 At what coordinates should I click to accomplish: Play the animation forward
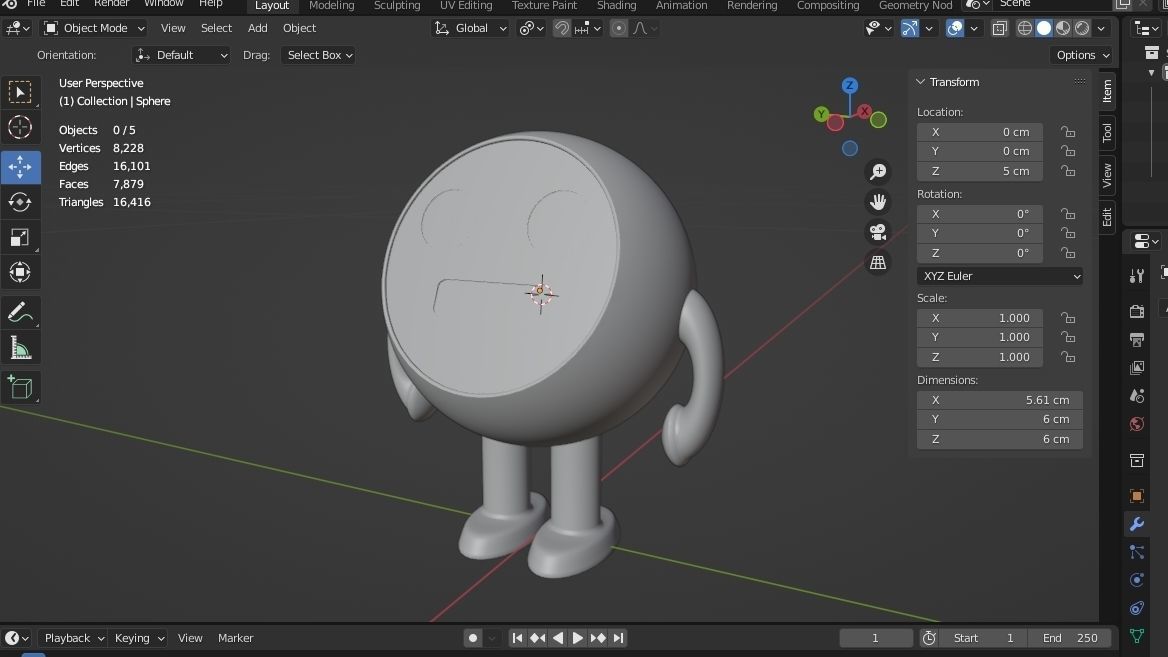pos(577,638)
